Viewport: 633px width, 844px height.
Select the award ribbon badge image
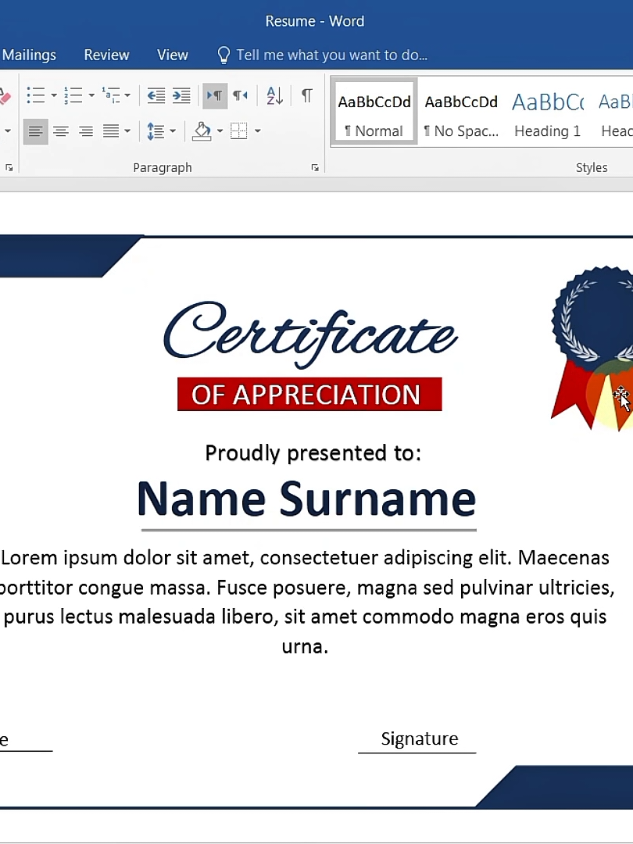coord(592,348)
